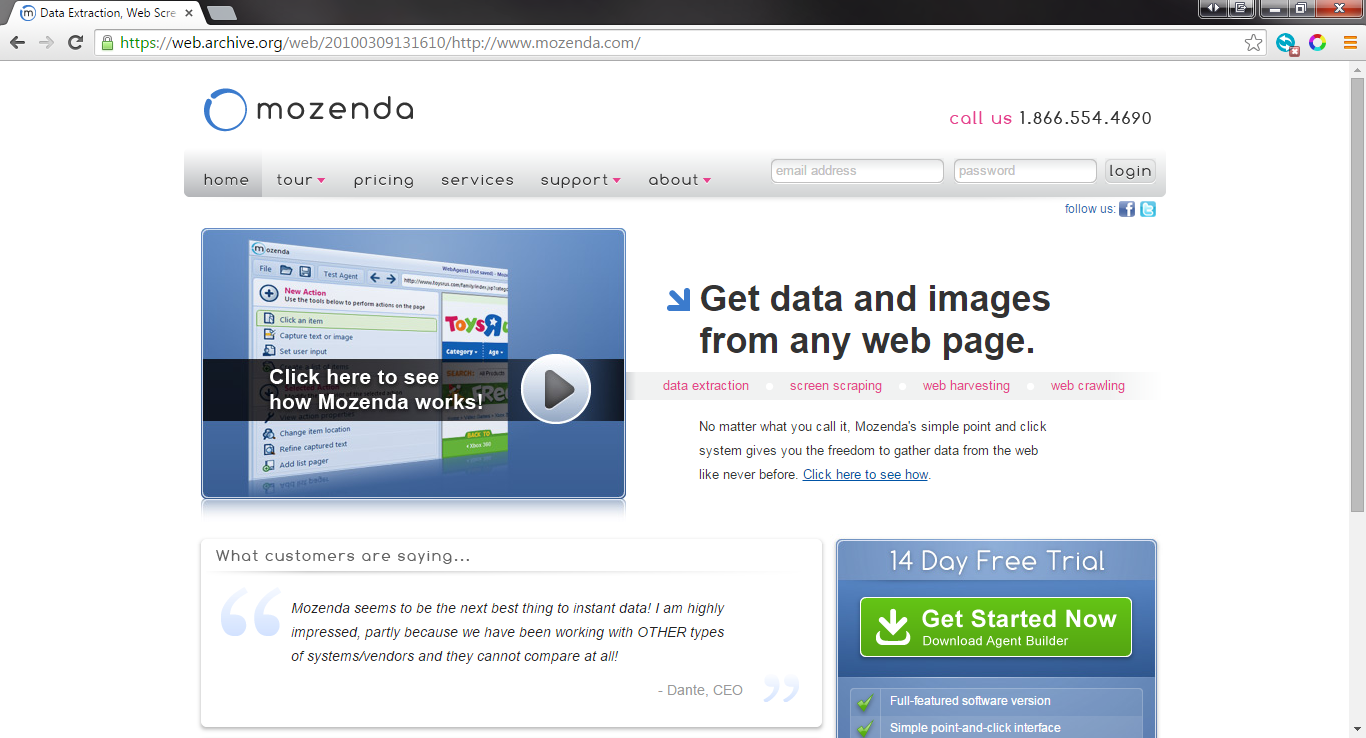Focus the email address field
The image size is (1366, 738).
point(857,171)
